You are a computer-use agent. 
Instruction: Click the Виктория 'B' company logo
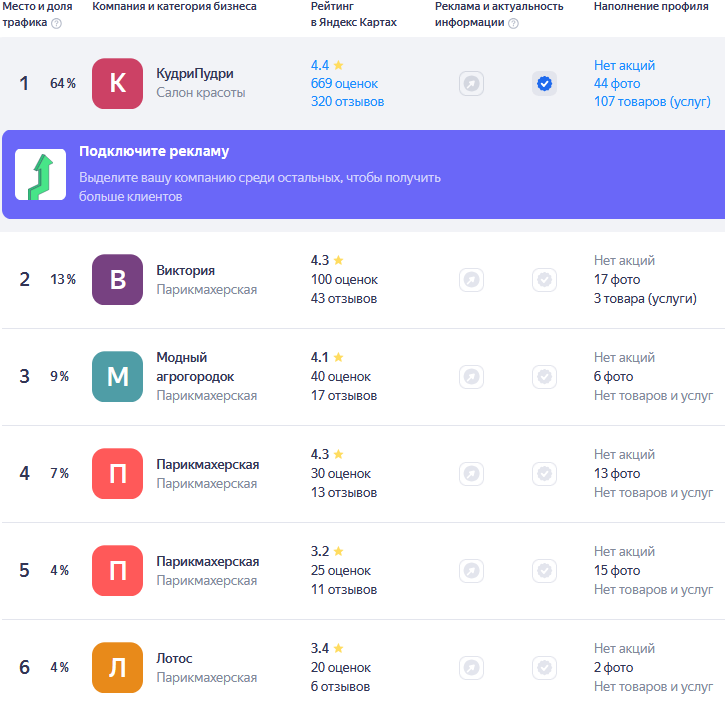(117, 280)
